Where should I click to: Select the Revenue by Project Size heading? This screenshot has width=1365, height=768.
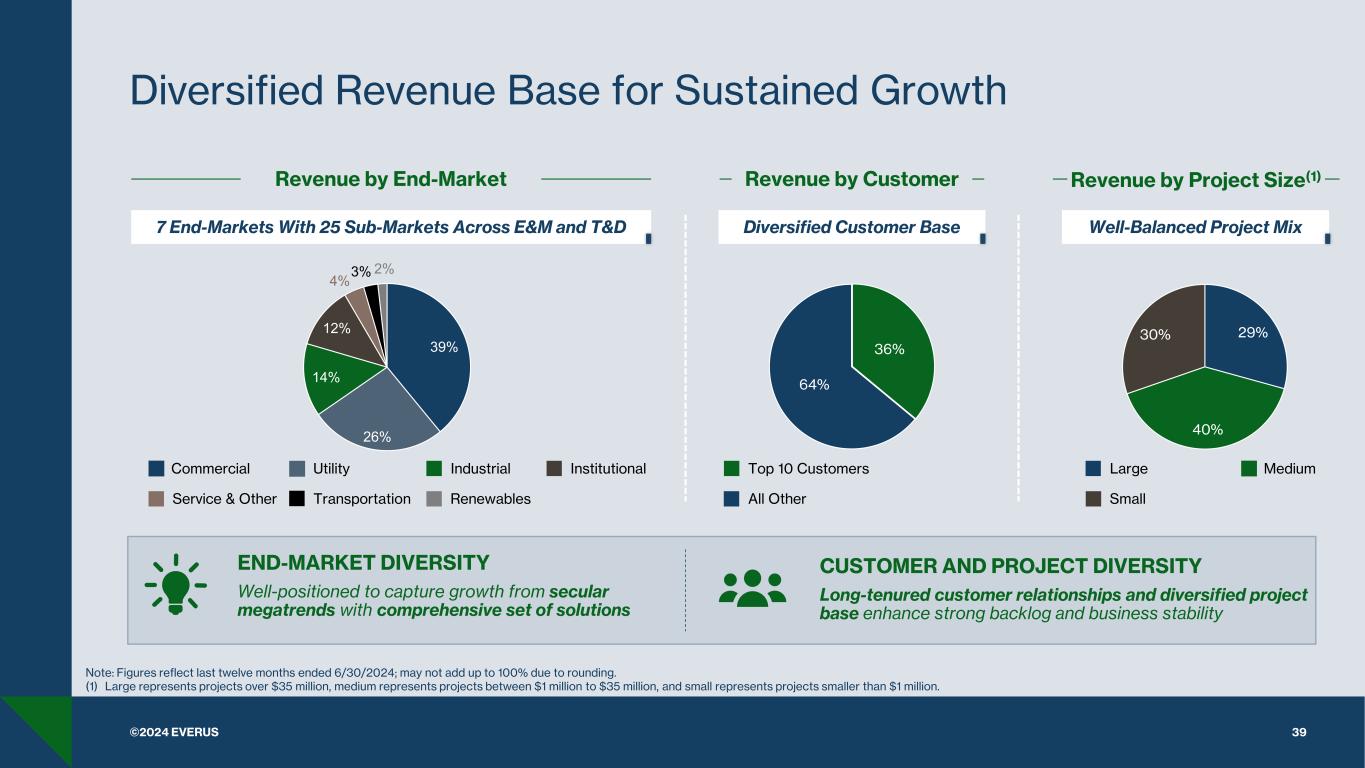1195,180
